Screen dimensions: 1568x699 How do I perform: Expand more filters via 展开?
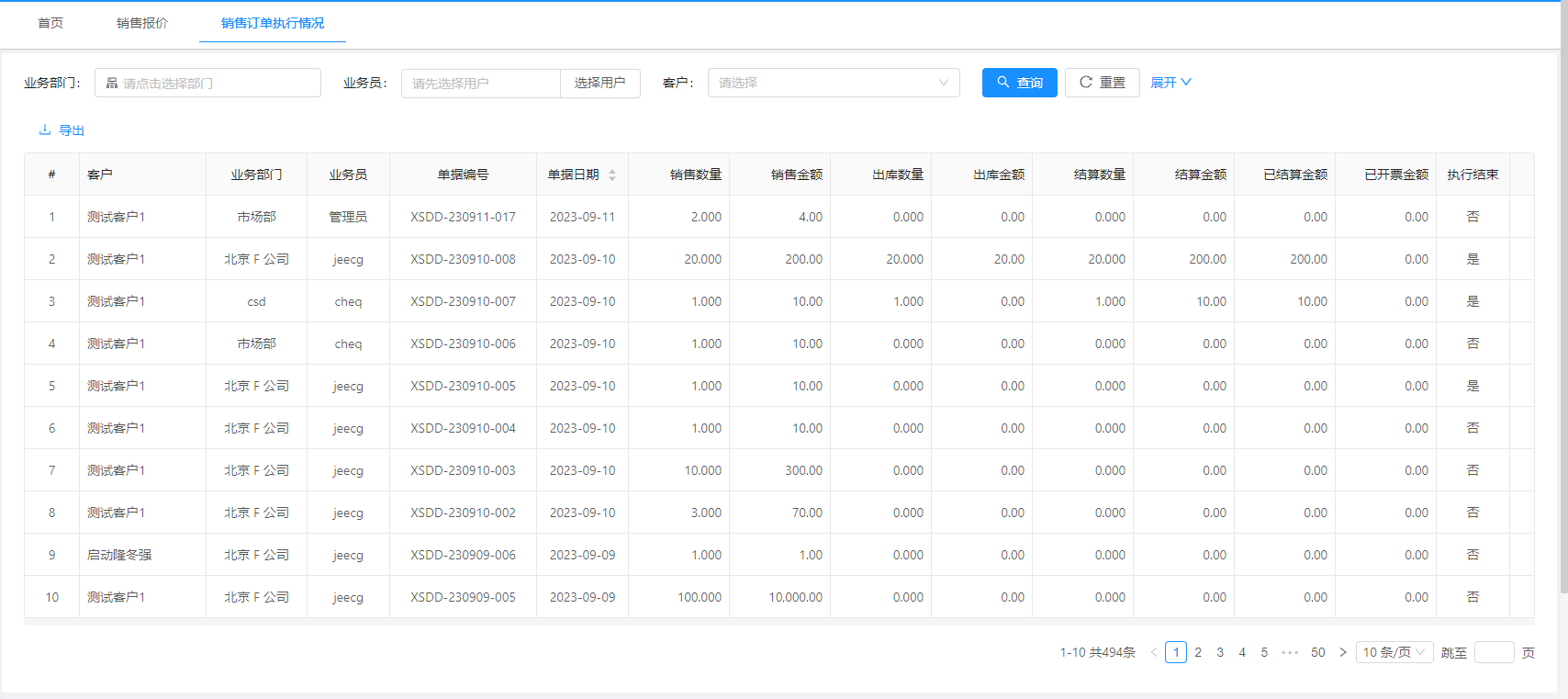pyautogui.click(x=1171, y=83)
